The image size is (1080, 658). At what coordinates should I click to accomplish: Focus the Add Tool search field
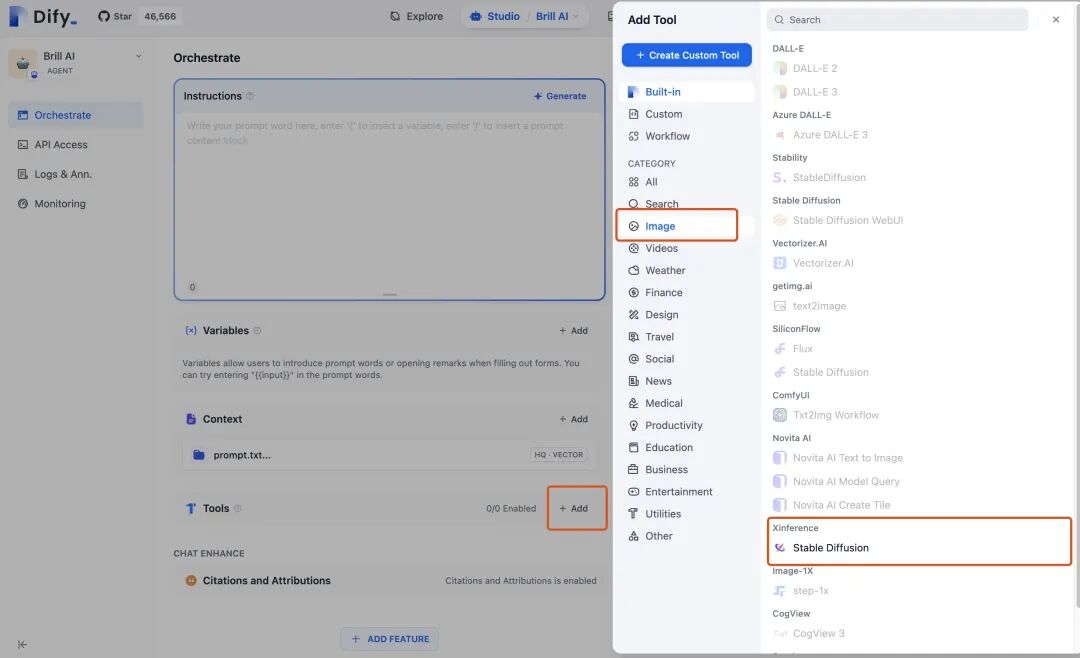pyautogui.click(x=897, y=20)
